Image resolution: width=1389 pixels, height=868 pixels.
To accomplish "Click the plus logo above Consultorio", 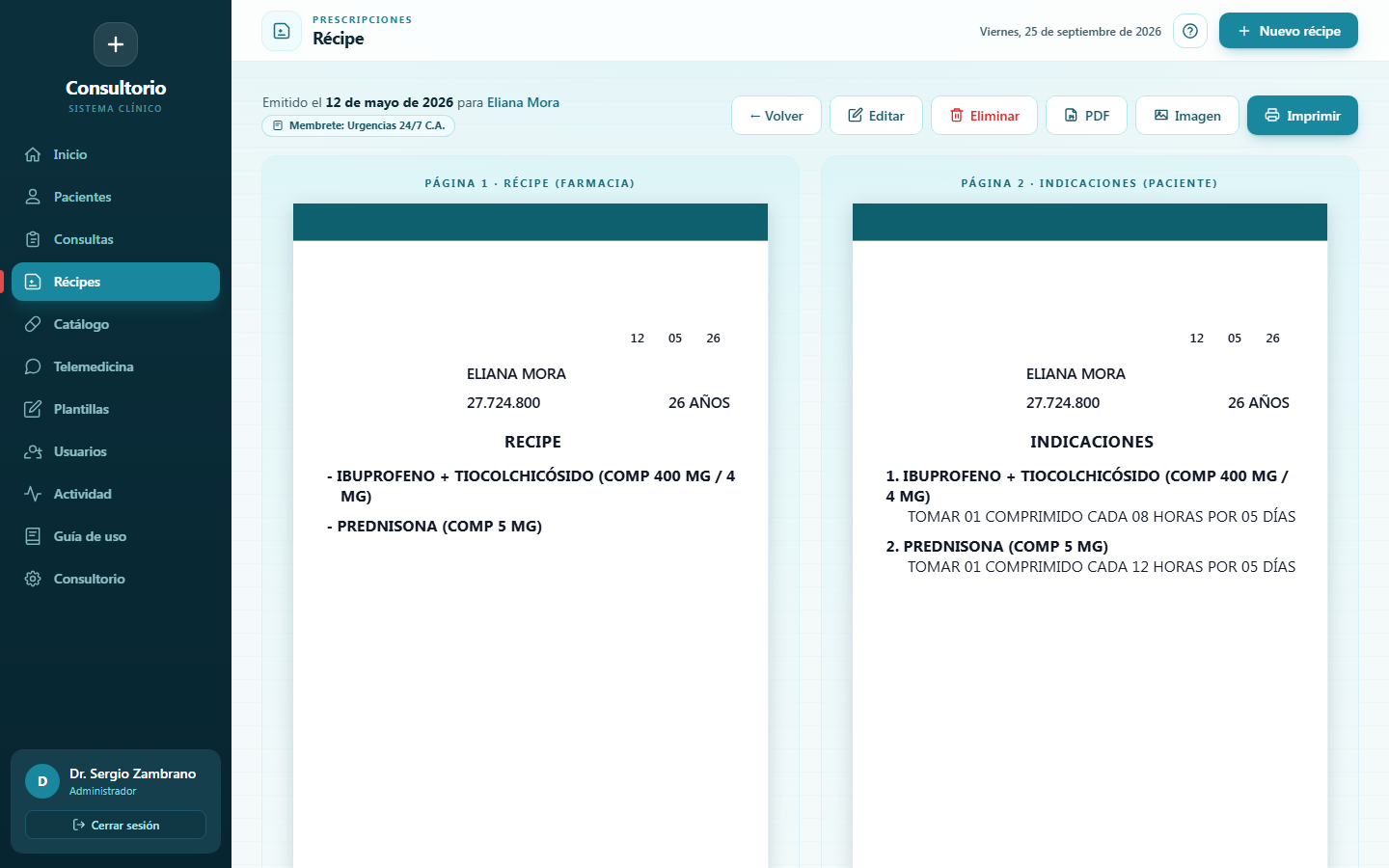I will pyautogui.click(x=116, y=44).
